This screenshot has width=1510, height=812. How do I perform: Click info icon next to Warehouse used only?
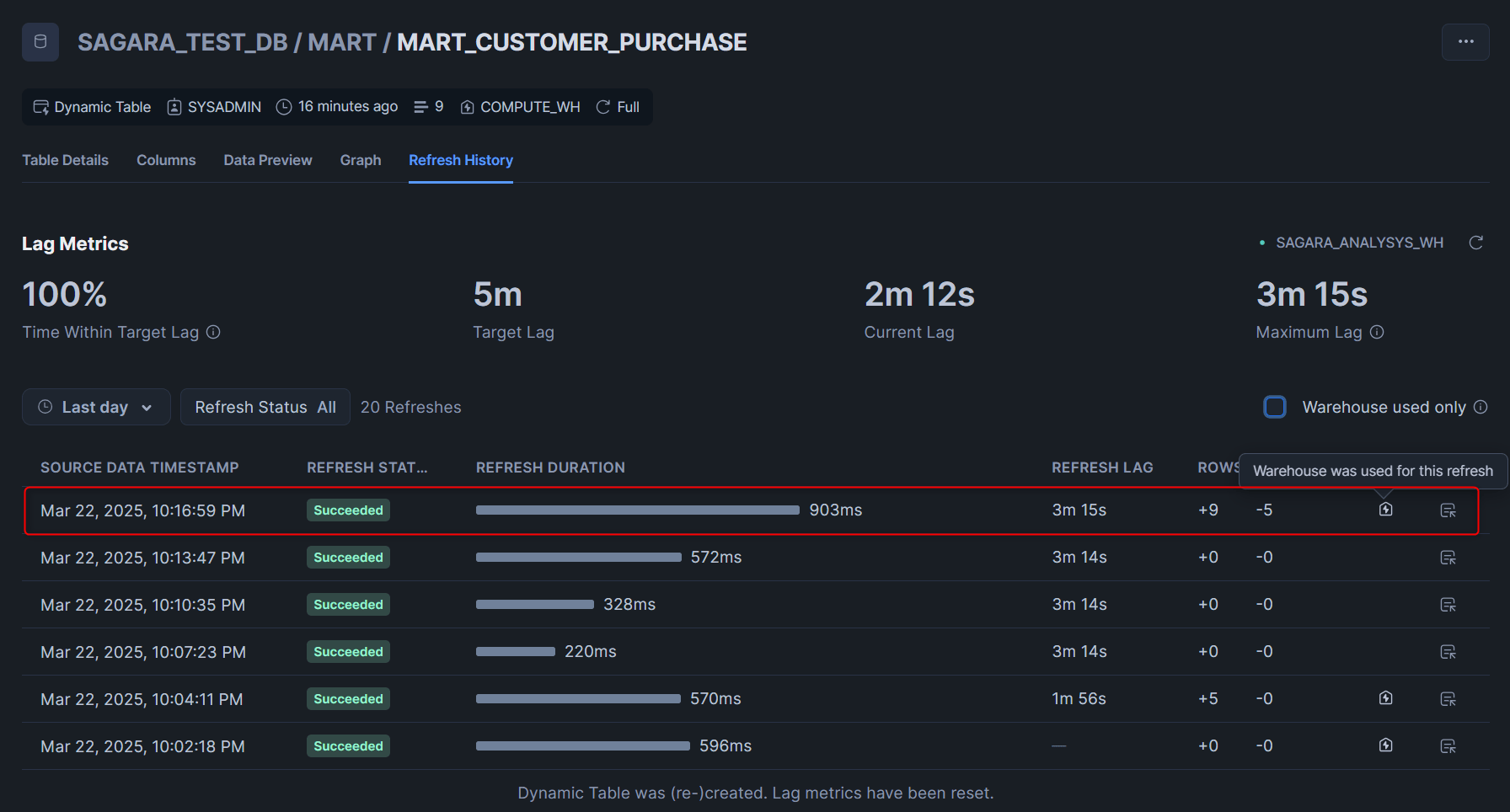click(1481, 407)
